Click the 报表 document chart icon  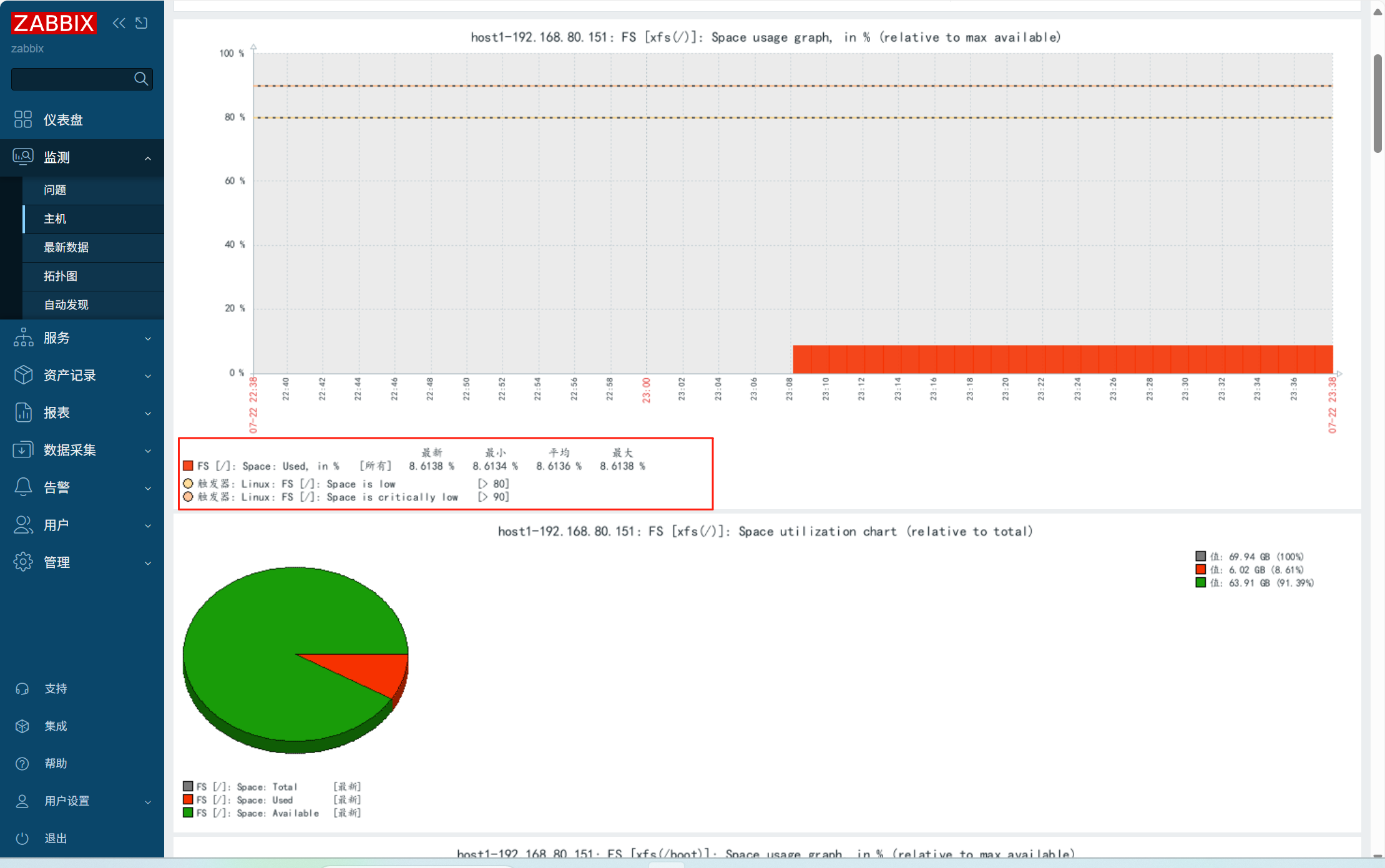point(23,412)
